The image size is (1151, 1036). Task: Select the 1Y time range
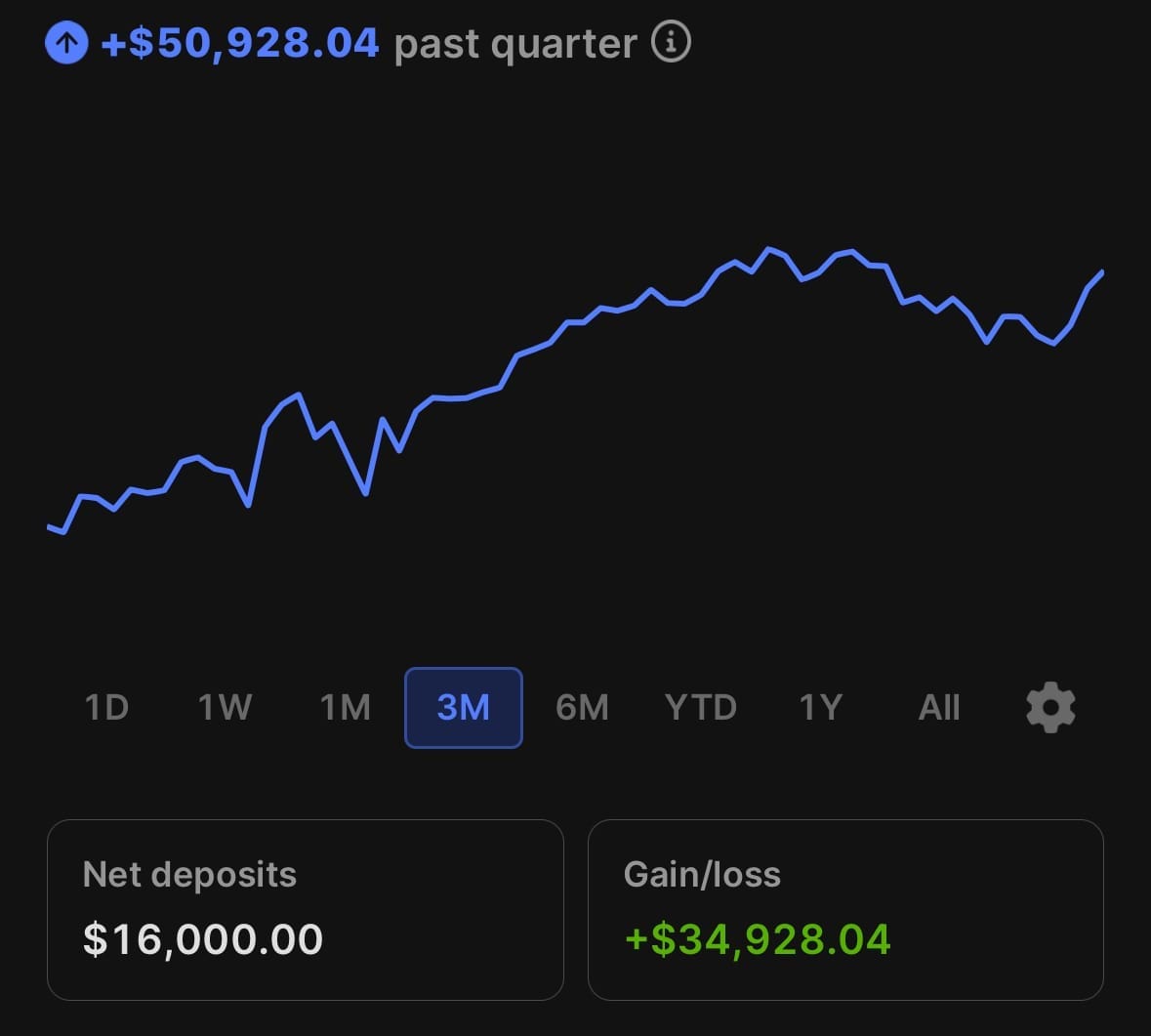pos(820,707)
